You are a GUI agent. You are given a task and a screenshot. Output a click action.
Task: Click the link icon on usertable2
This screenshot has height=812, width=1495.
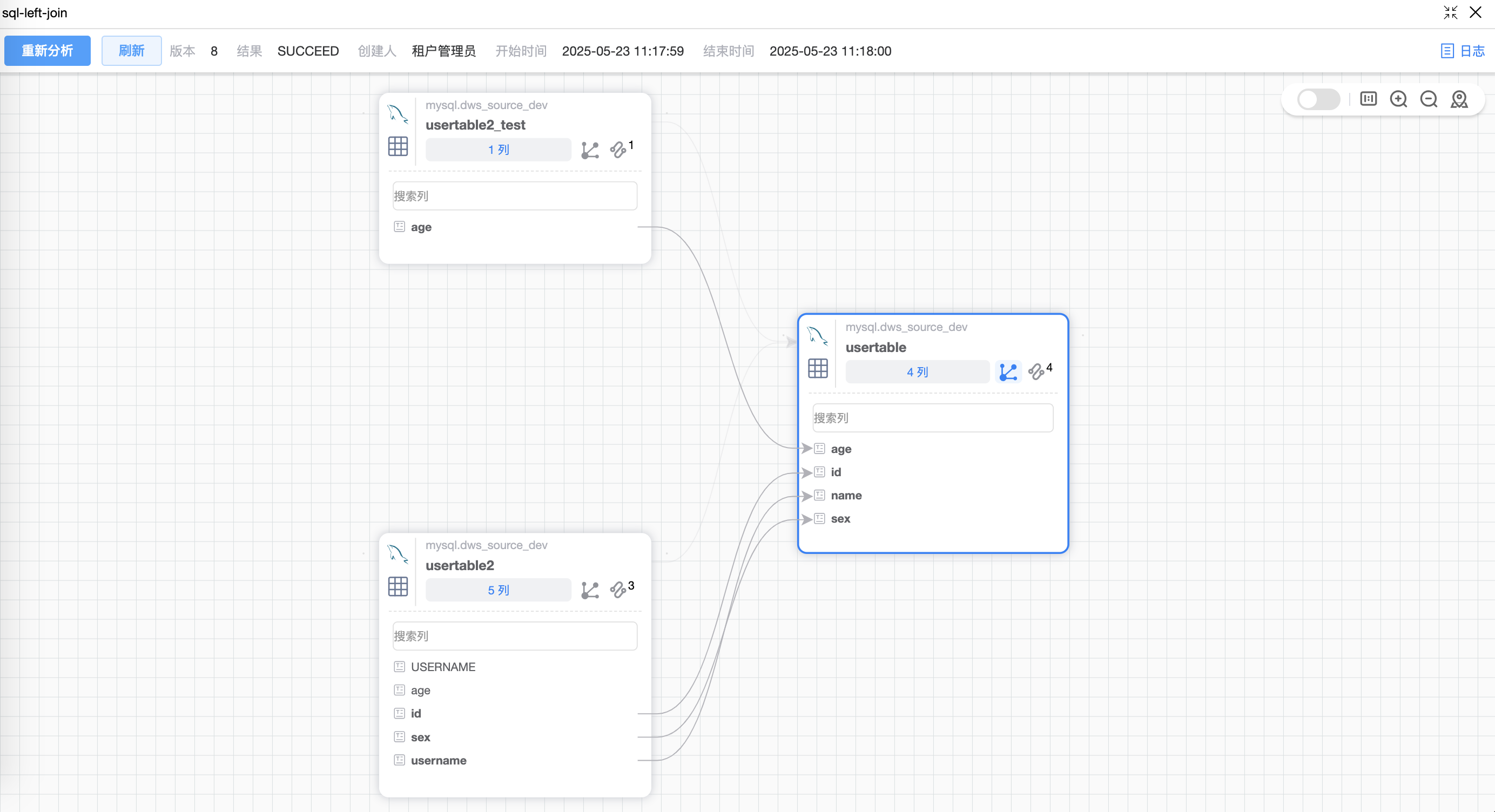618,590
